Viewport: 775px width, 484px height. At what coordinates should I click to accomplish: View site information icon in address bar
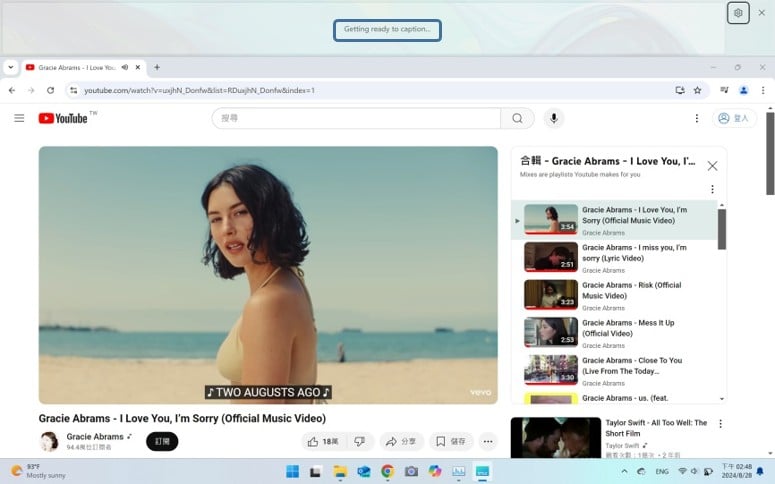click(x=74, y=90)
